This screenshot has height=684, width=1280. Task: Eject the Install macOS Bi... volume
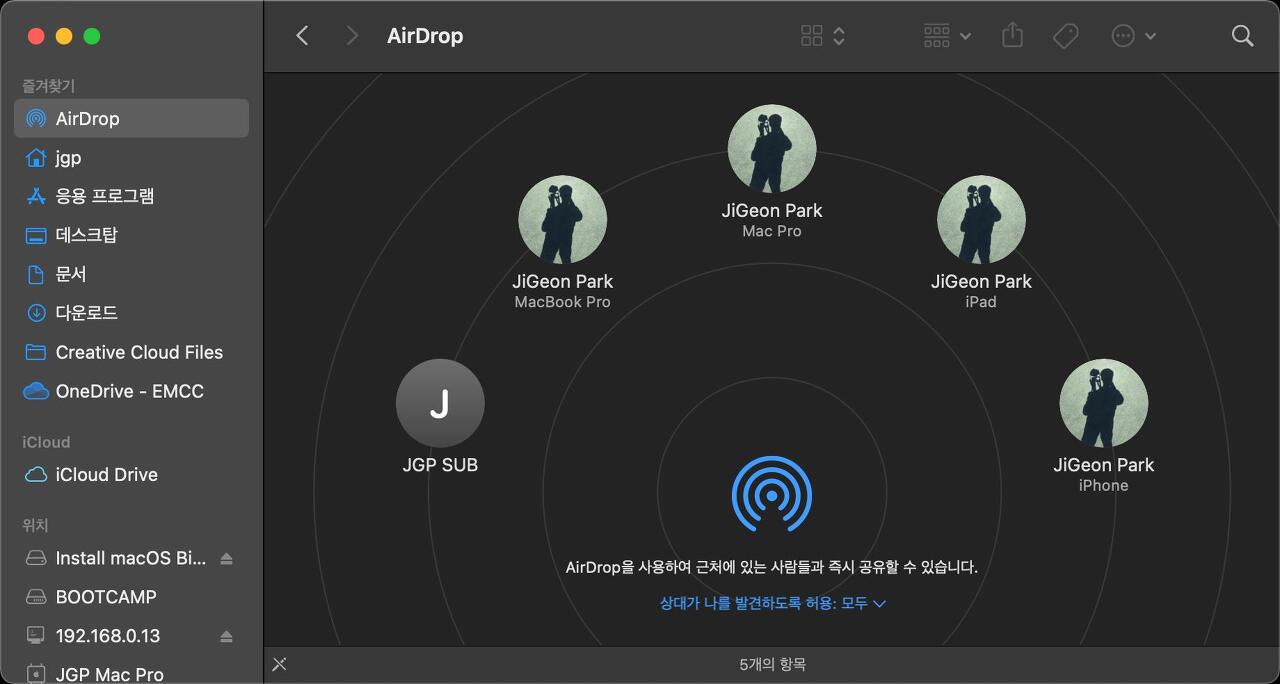click(x=226, y=558)
